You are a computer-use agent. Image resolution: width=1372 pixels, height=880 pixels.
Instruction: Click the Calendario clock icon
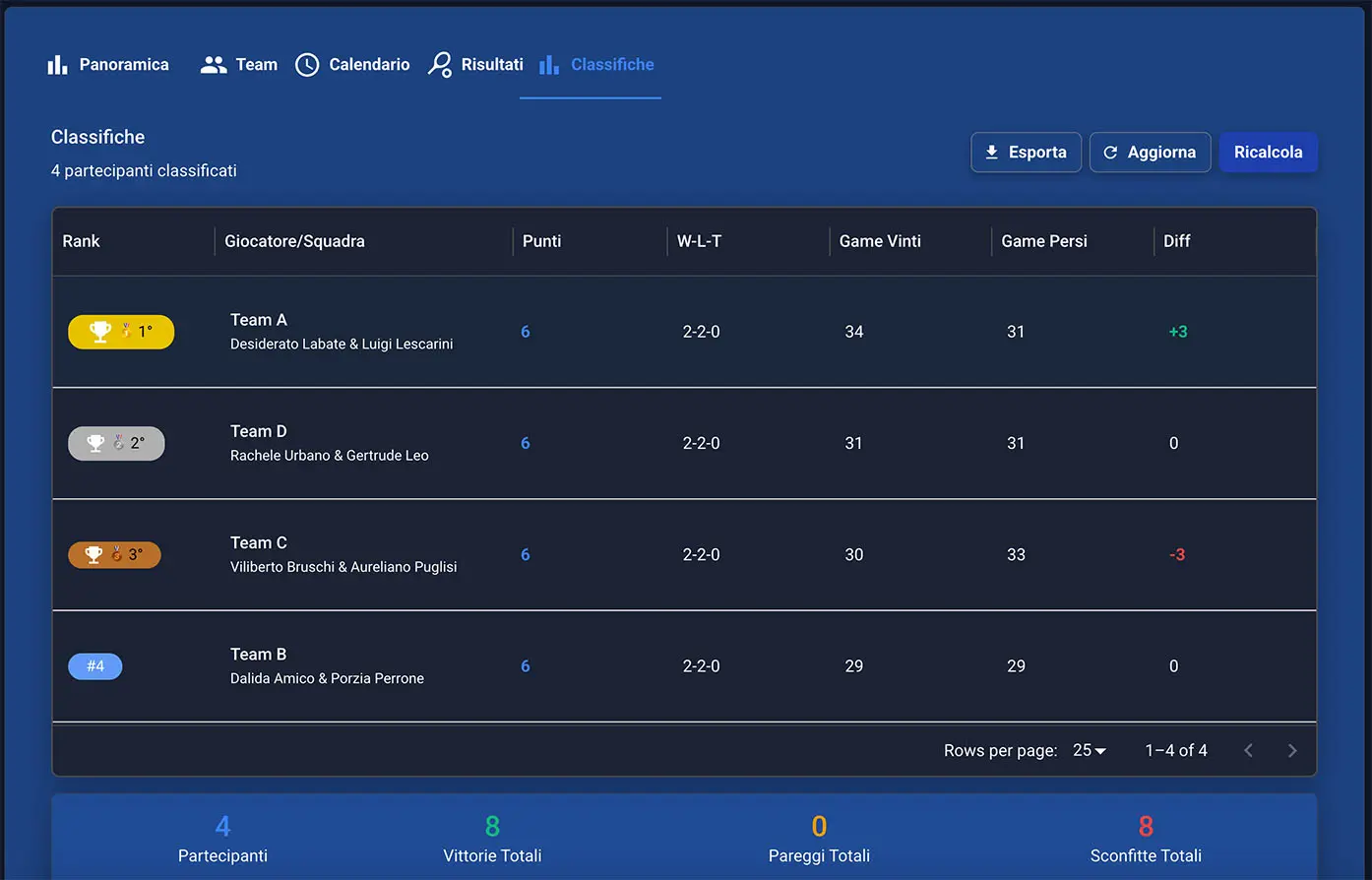(x=307, y=65)
